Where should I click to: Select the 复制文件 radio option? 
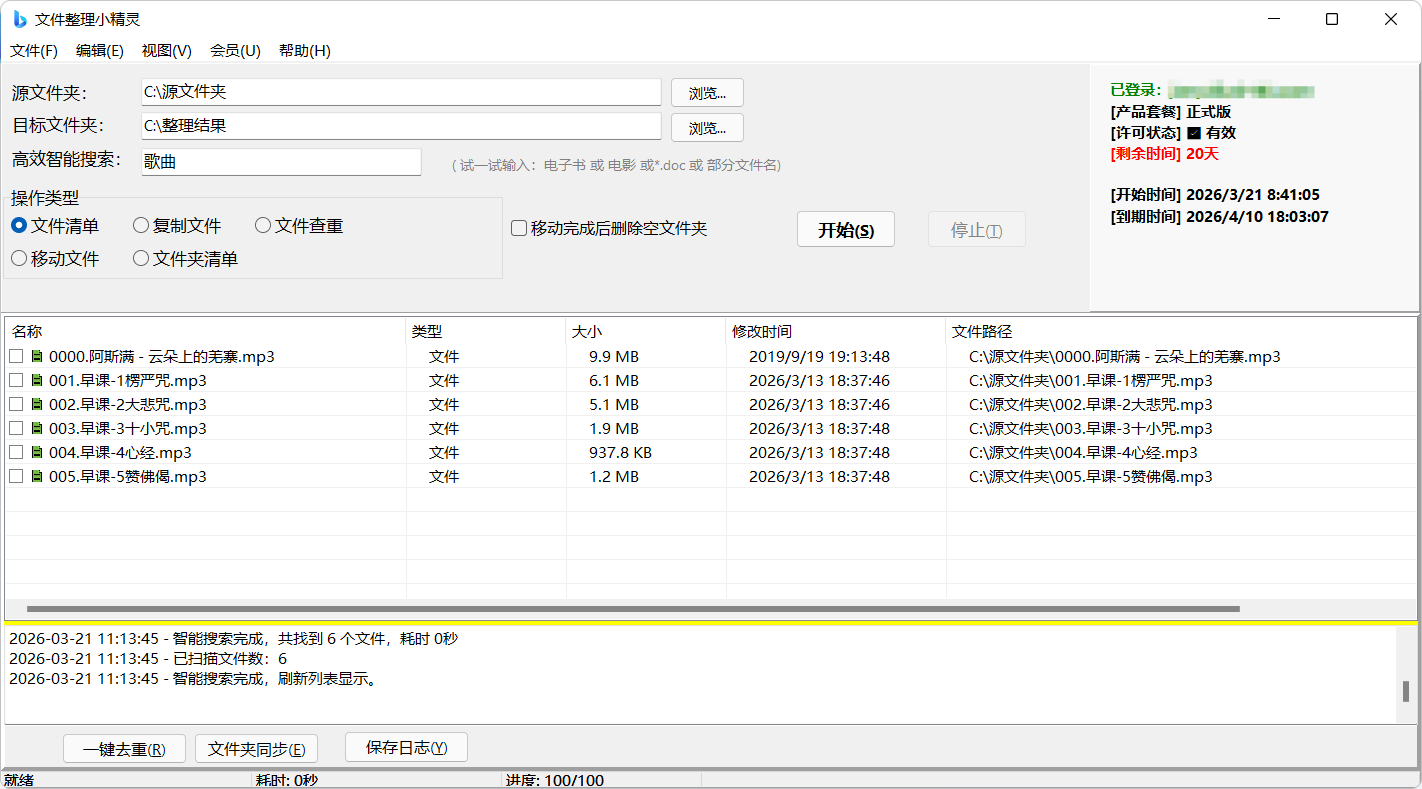(x=141, y=226)
